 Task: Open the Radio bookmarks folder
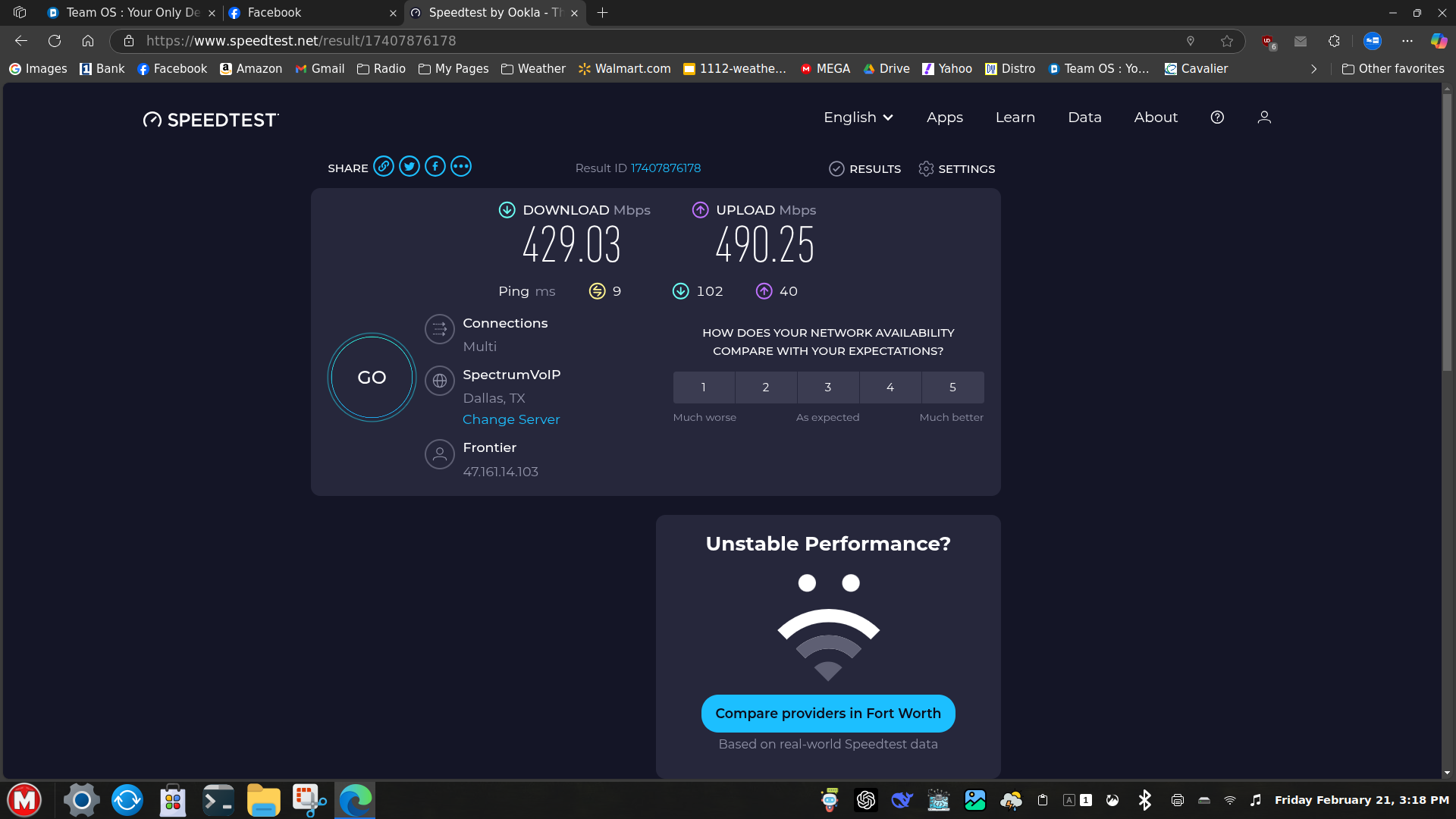pos(381,69)
